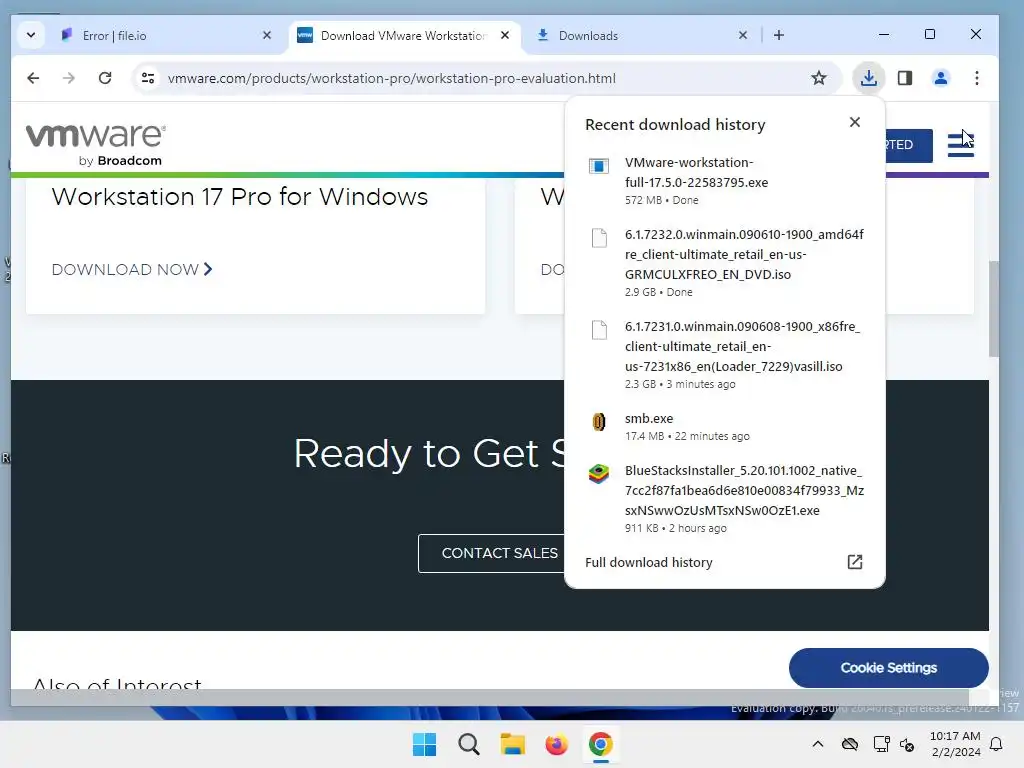Click the BlueStacks installer icon
Screen dimensions: 1024x768
(x=599, y=473)
